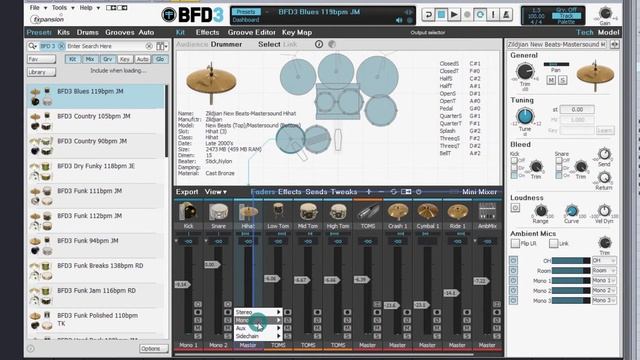The width and height of the screenshot is (640, 360).
Task: Click the blue stop transport button
Action: (441, 15)
